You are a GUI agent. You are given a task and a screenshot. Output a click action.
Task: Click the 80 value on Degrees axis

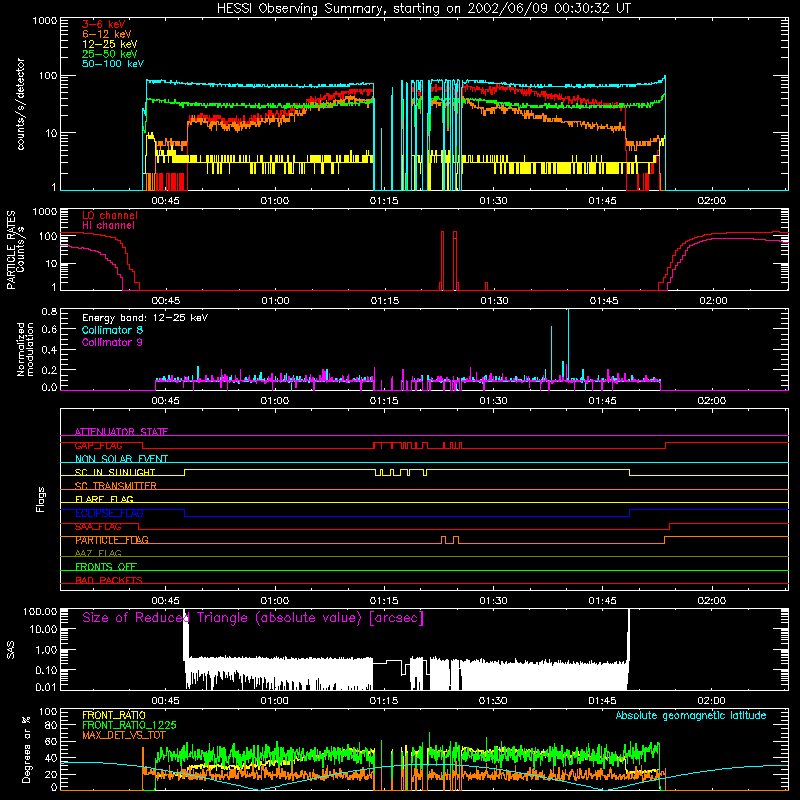pos(52,725)
